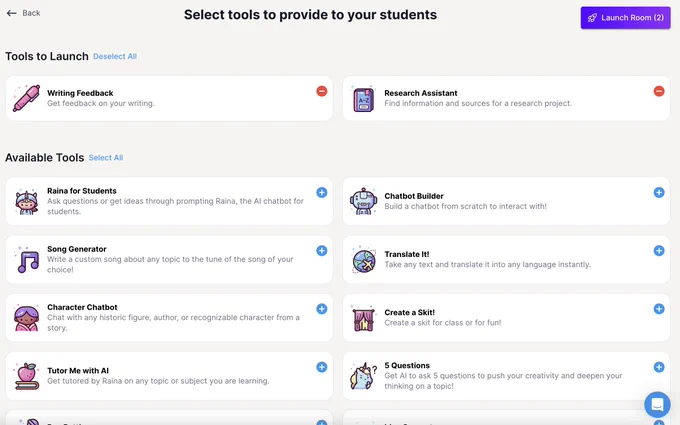Click the rocket icon in Launch Room

point(592,18)
